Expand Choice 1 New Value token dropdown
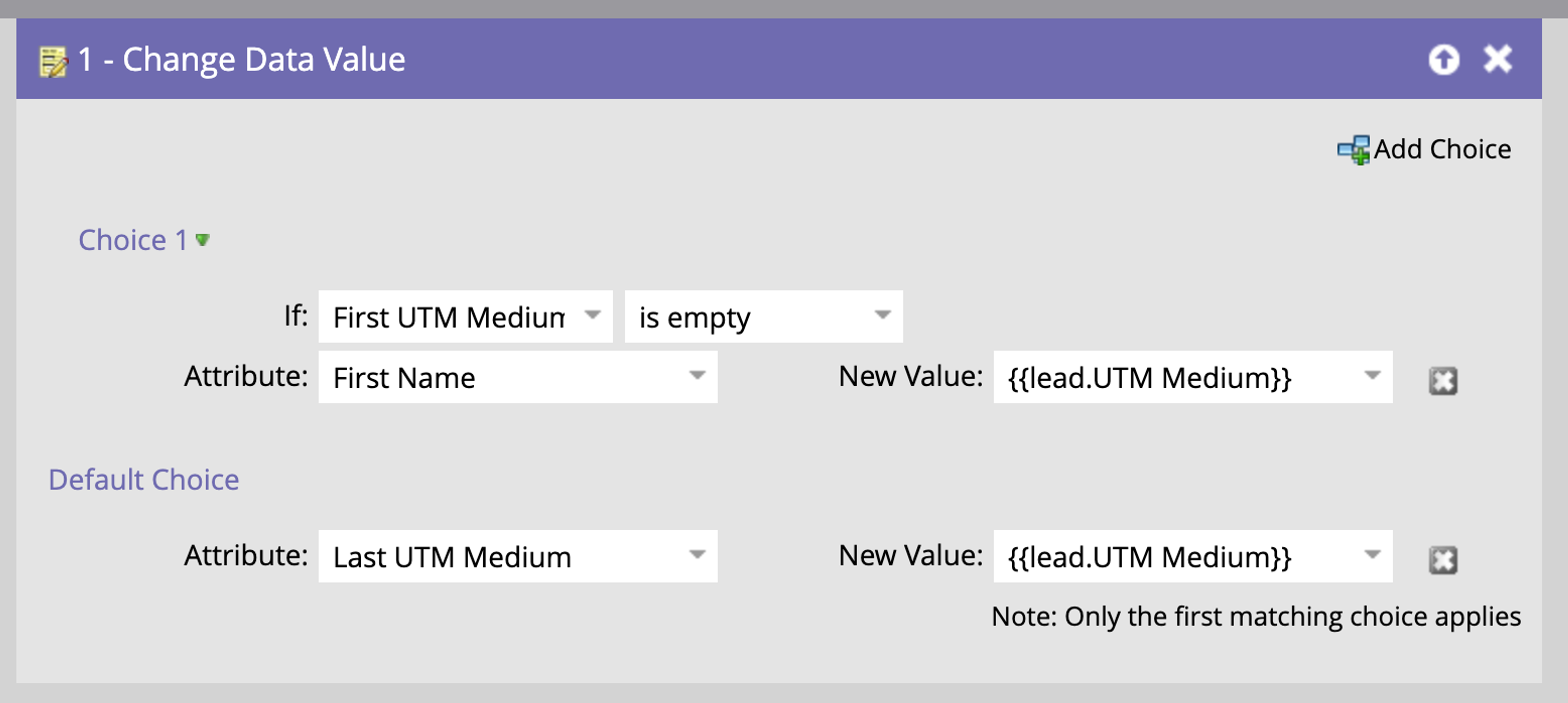The width and height of the screenshot is (1568, 703). [1372, 375]
